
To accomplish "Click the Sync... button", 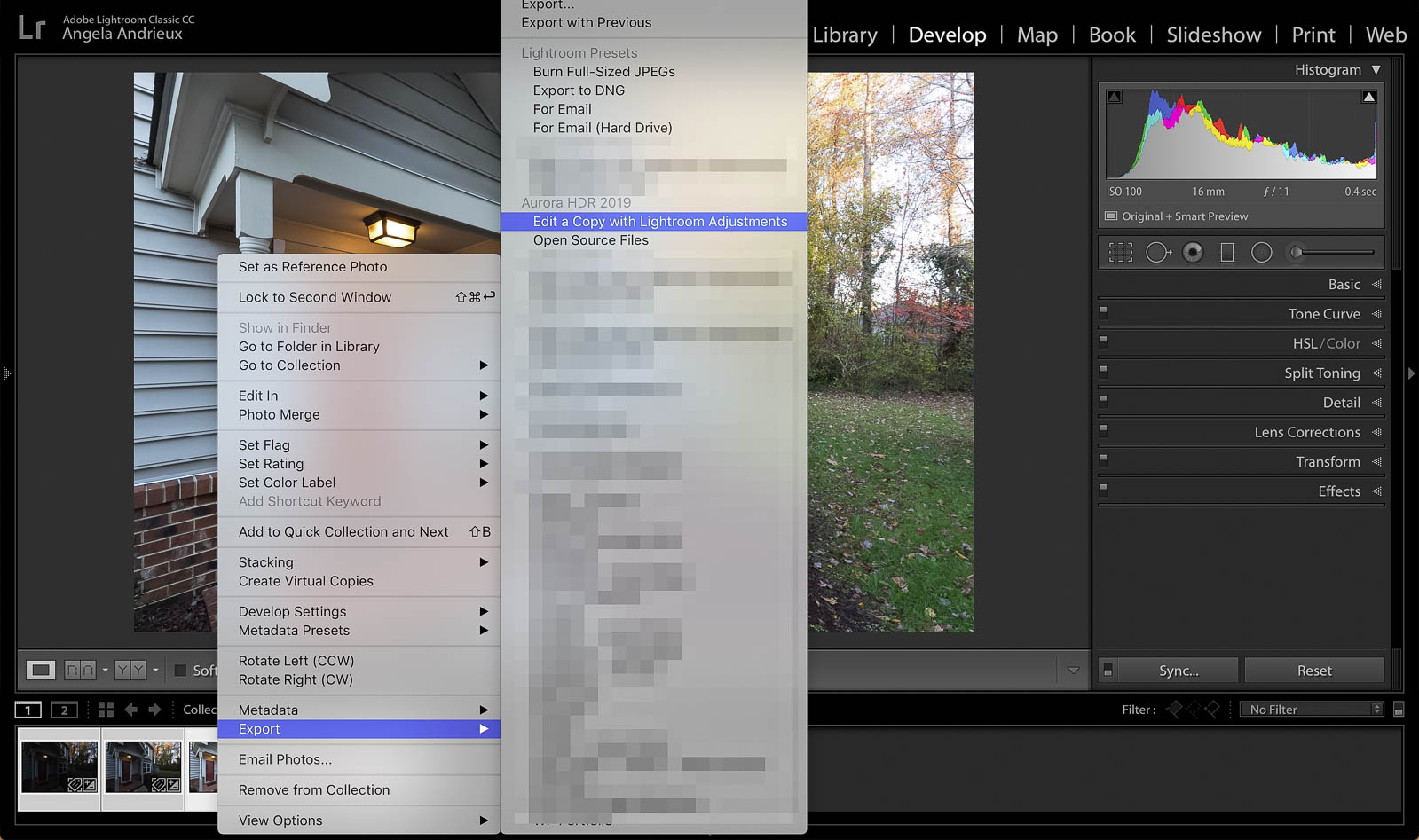I will click(x=1178, y=671).
